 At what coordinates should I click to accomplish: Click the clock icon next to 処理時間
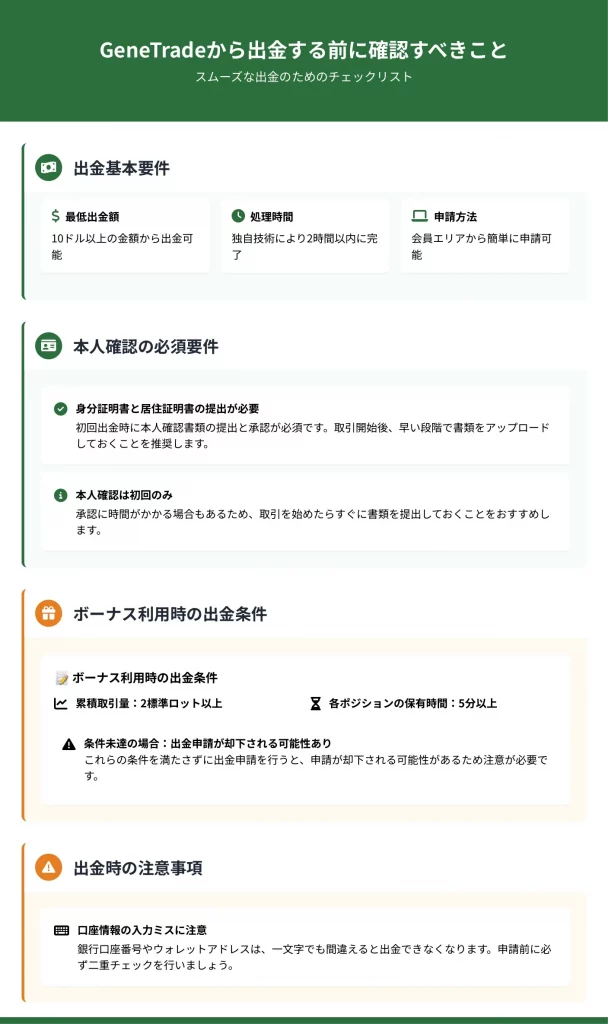pyautogui.click(x=238, y=216)
